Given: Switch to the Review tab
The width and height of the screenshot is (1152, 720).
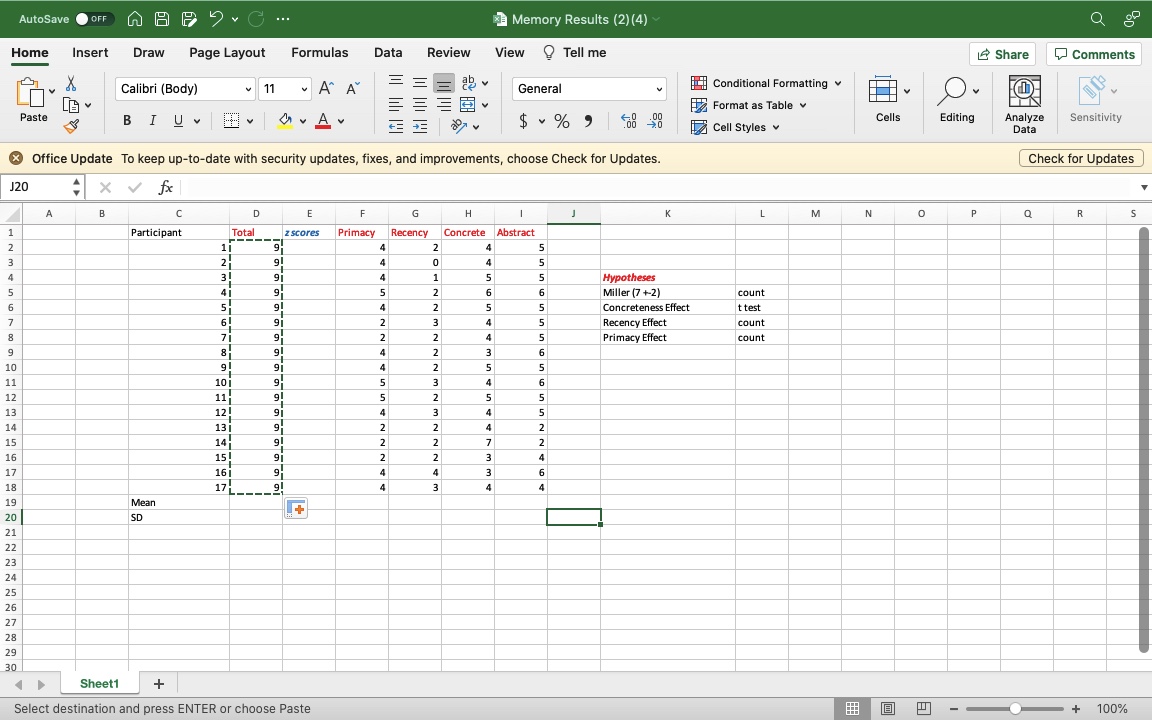Looking at the screenshot, I should click(x=448, y=52).
